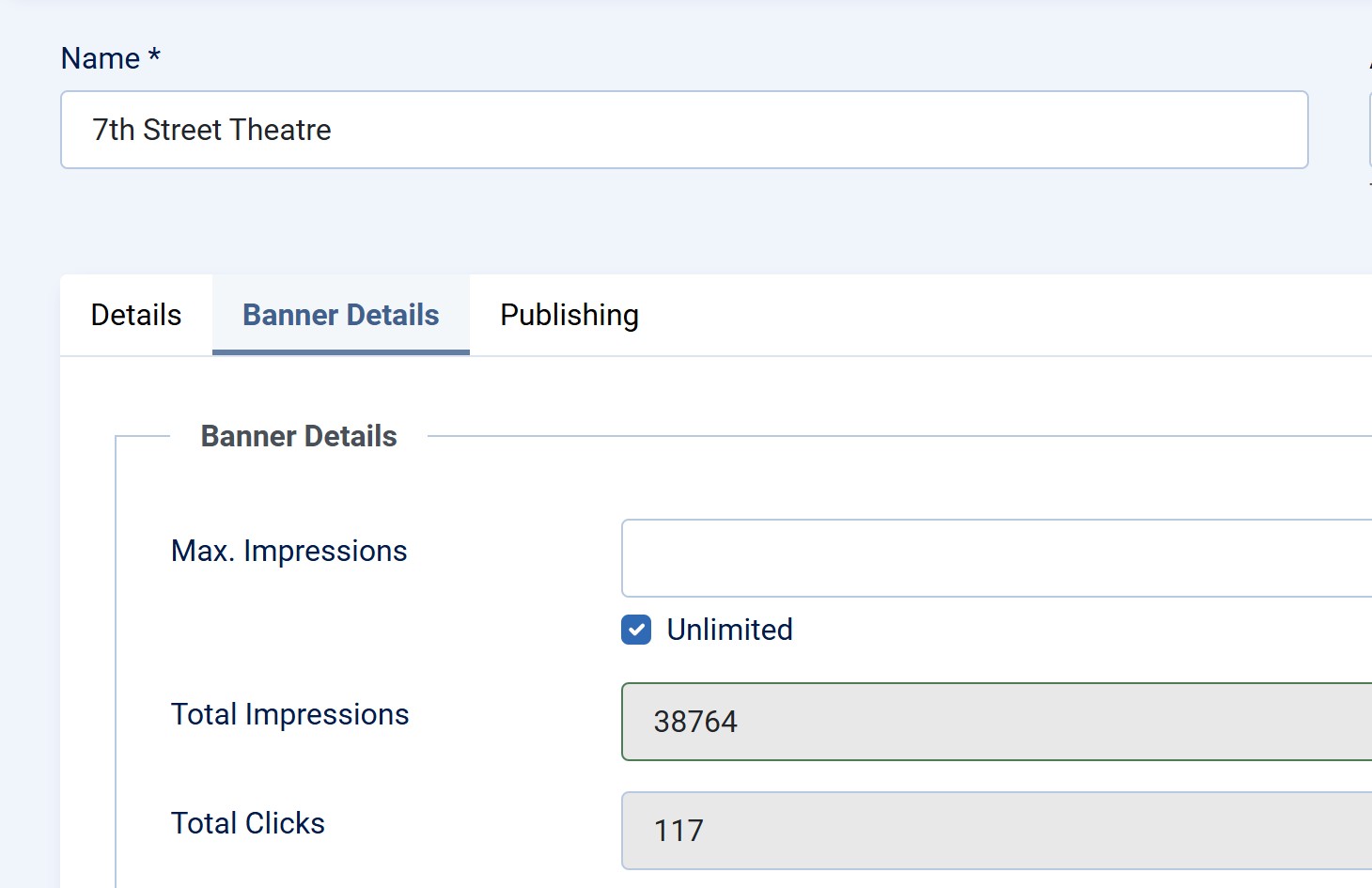Click empty tab bar area right of Publishing

point(987,315)
